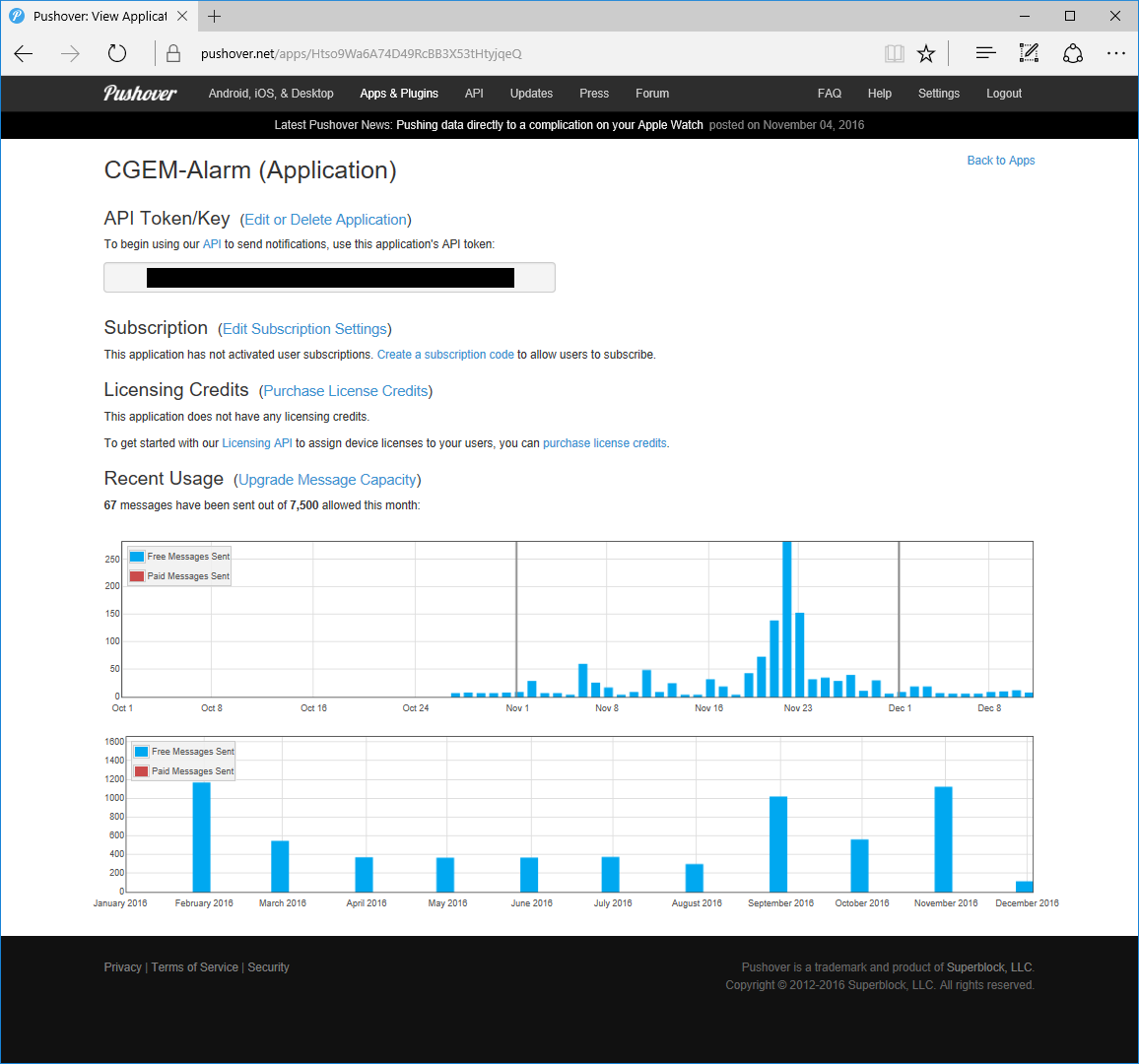Screen dimensions: 1139x1064
Task: Click red Paid Messages Sent swatch in monthly chart
Action: 142,771
